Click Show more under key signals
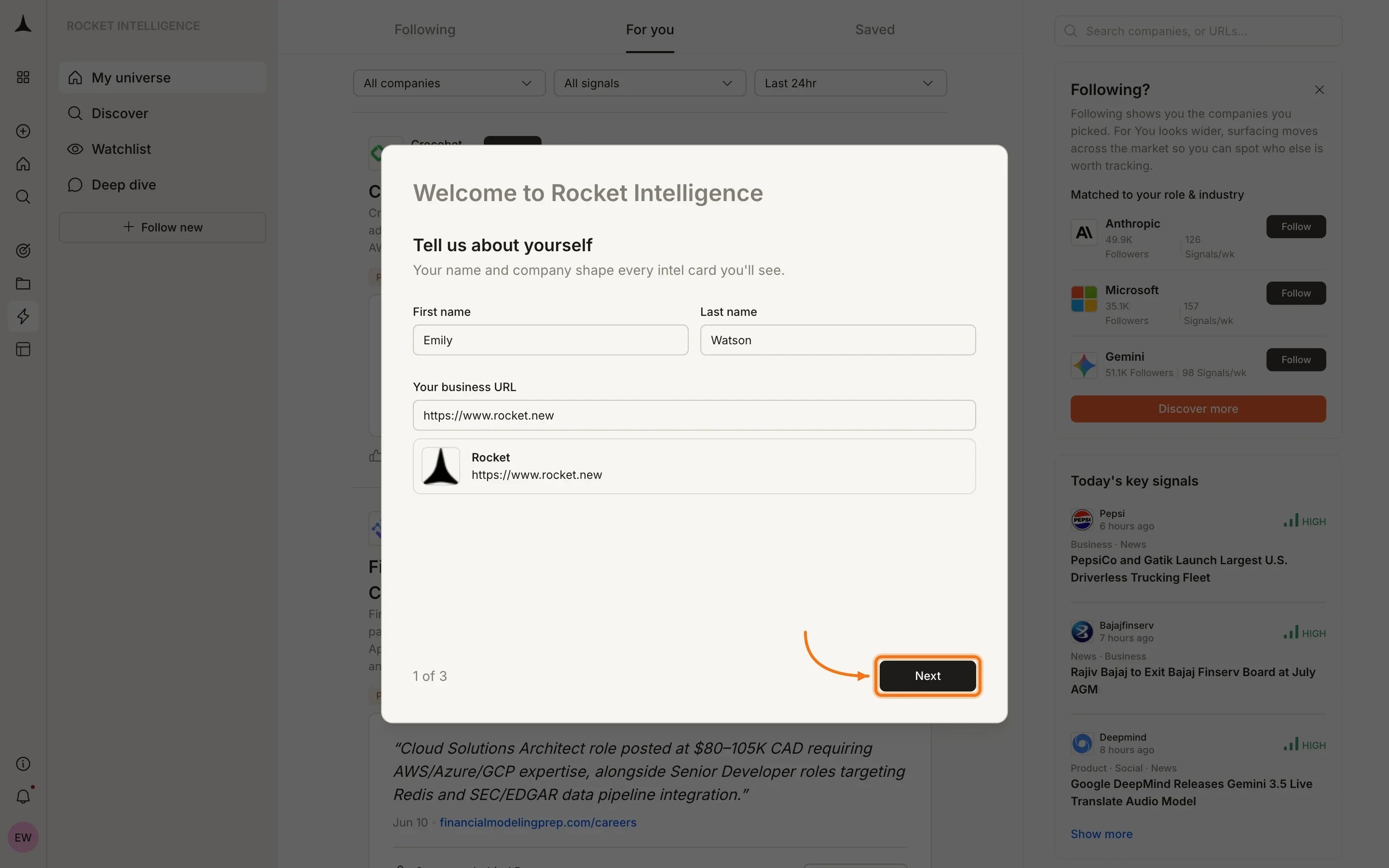This screenshot has height=868, width=1389. click(x=1102, y=834)
